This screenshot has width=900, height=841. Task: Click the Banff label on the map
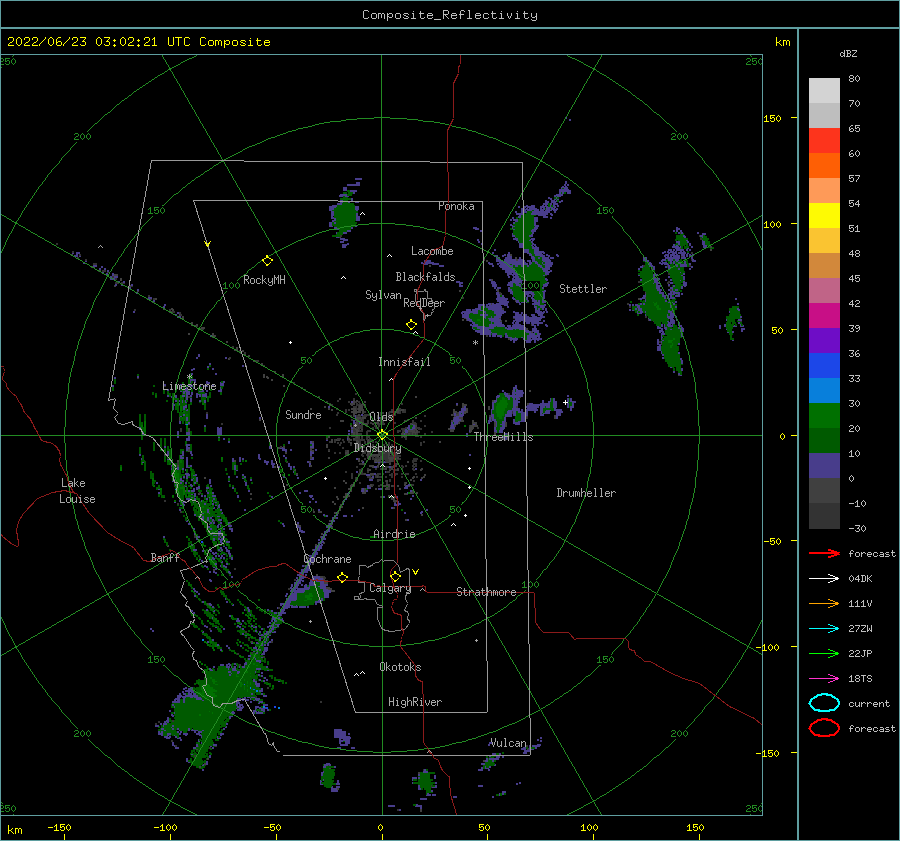[x=165, y=557]
